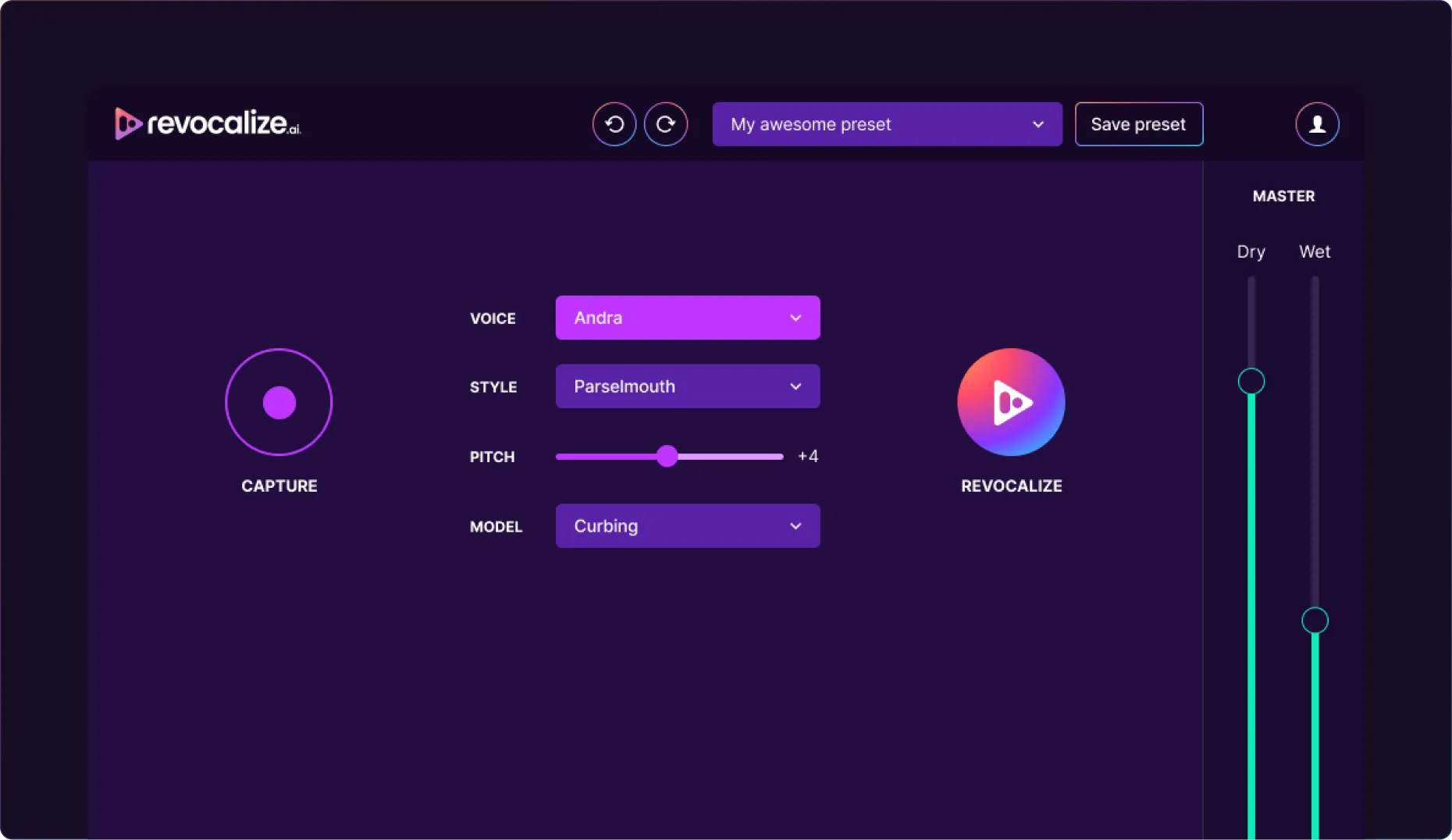Click the redo arrow icon

tap(666, 123)
